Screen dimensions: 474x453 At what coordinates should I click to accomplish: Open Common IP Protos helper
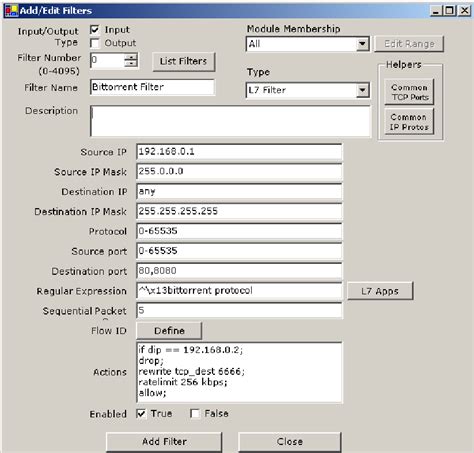(409, 122)
